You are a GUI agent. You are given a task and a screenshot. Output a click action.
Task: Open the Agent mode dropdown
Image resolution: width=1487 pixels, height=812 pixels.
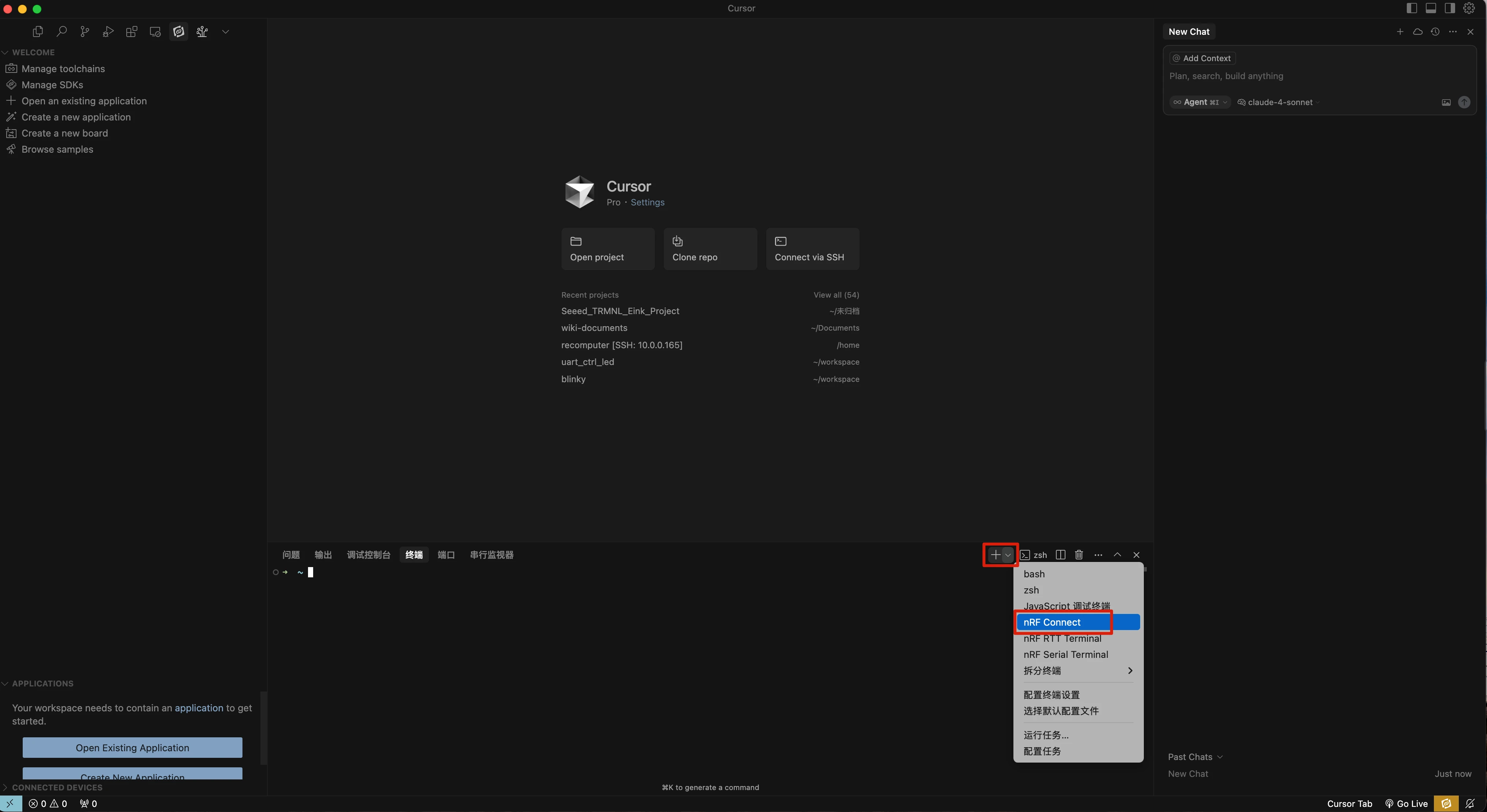1200,102
